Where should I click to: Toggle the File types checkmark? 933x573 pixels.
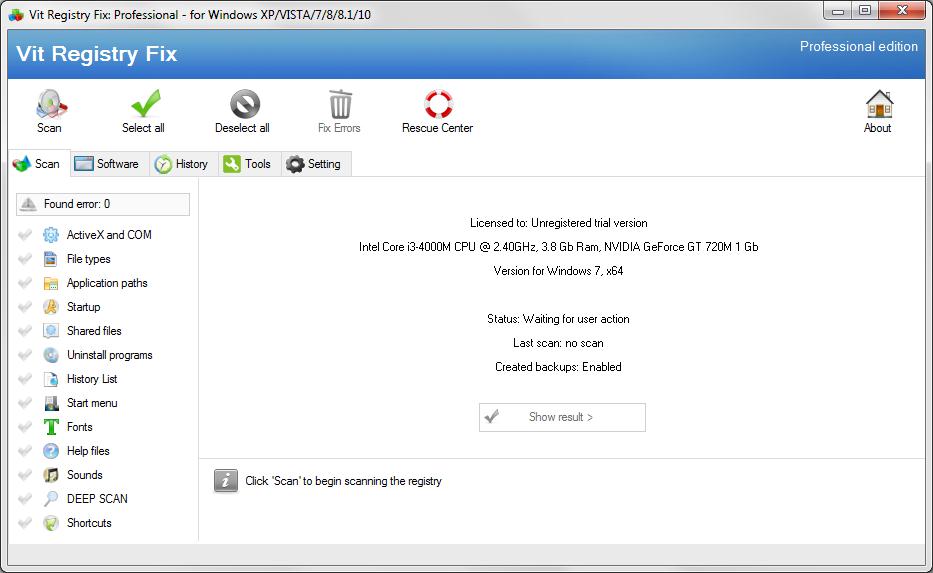tap(25, 259)
